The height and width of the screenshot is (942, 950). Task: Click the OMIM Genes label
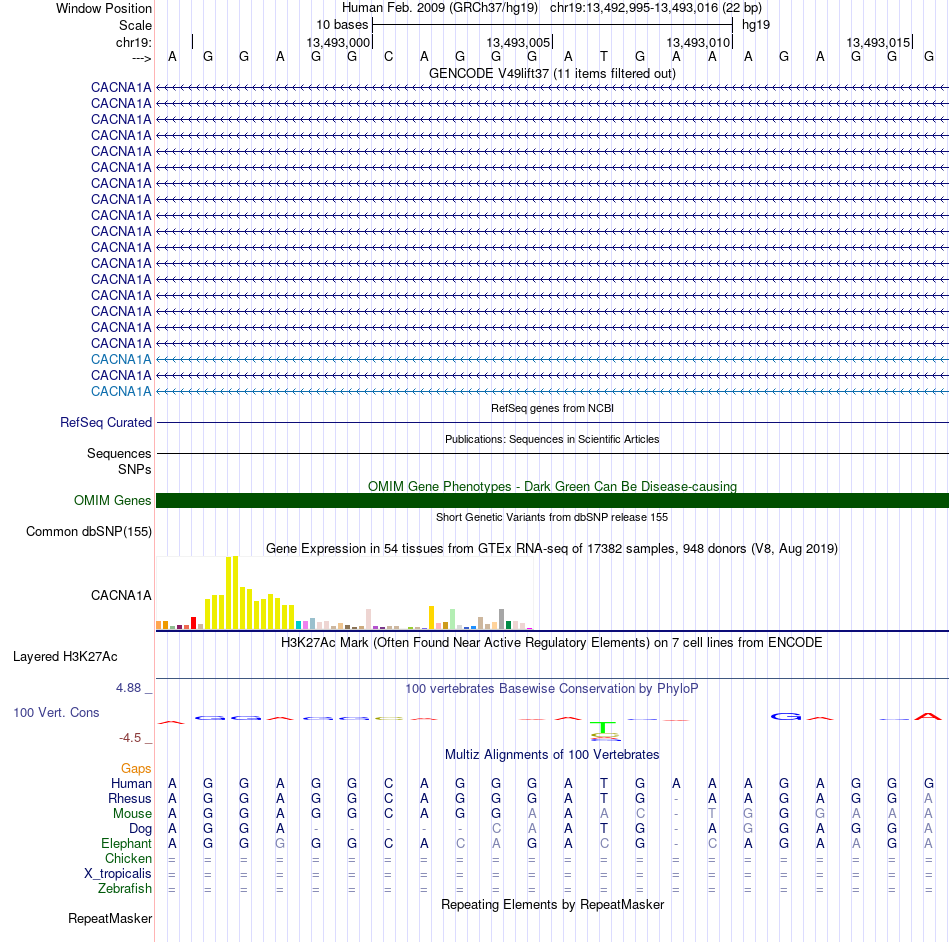pos(112,500)
